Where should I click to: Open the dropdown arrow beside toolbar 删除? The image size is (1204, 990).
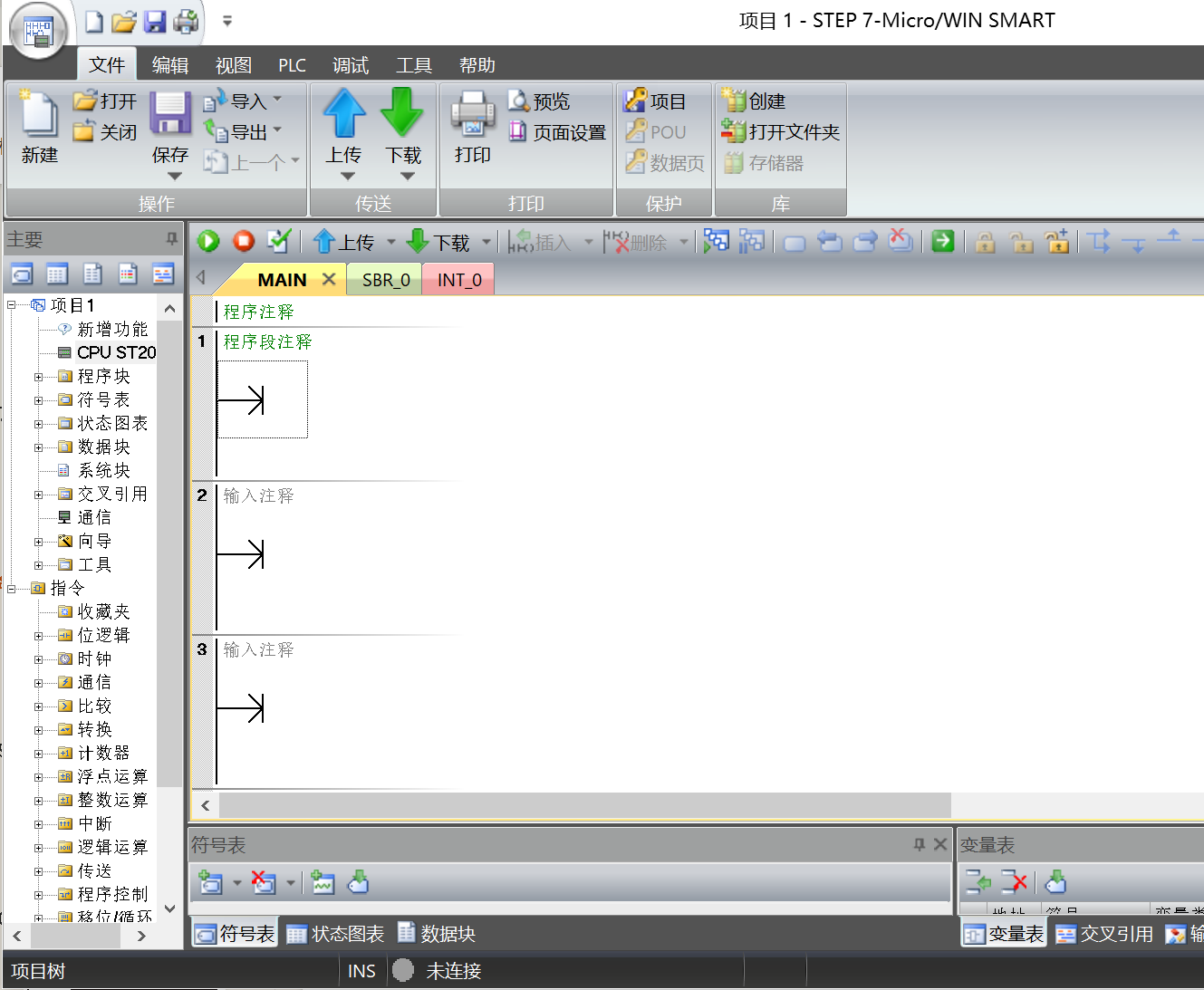[684, 242]
